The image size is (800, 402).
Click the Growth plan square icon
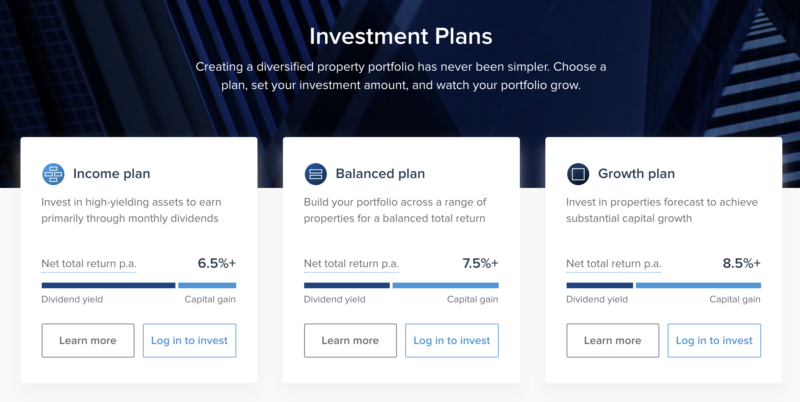click(578, 174)
